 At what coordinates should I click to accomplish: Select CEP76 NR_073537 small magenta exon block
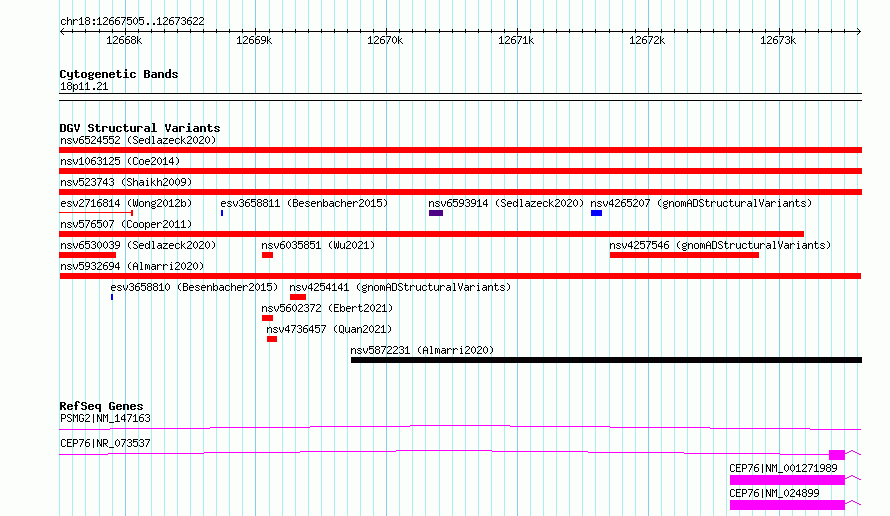click(x=837, y=455)
